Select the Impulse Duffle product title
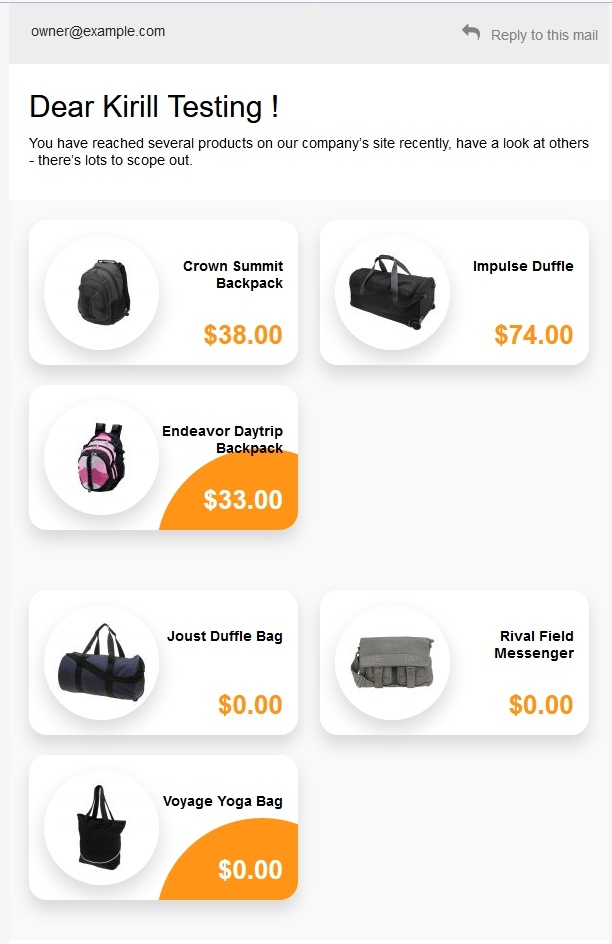 (x=523, y=266)
